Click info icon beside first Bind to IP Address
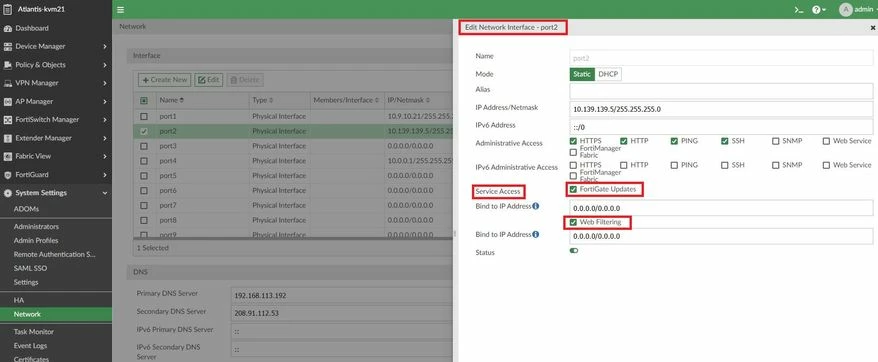878x362 pixels. [x=535, y=206]
